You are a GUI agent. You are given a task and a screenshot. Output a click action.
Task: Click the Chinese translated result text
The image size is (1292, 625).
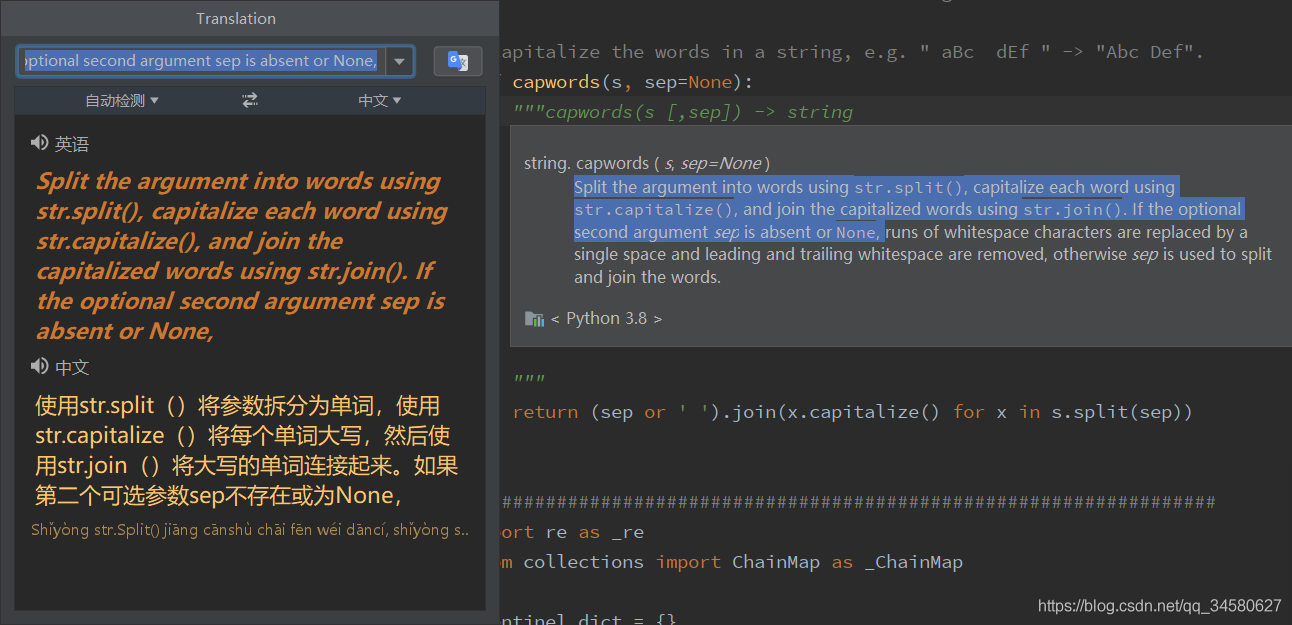[247, 450]
